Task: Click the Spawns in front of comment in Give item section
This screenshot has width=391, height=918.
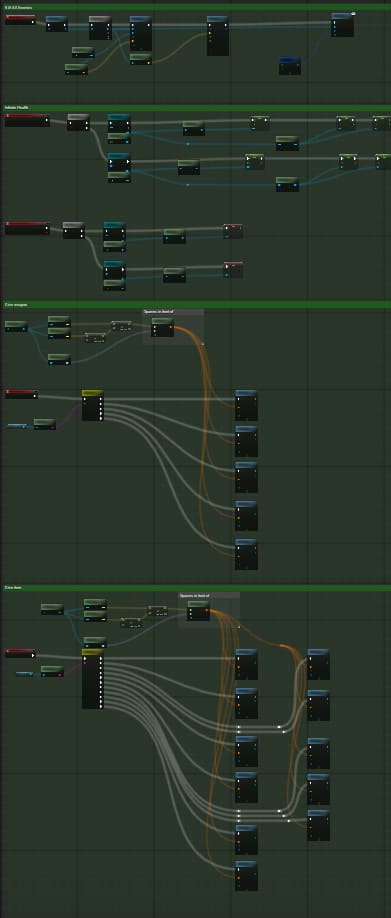Action: tap(208, 595)
